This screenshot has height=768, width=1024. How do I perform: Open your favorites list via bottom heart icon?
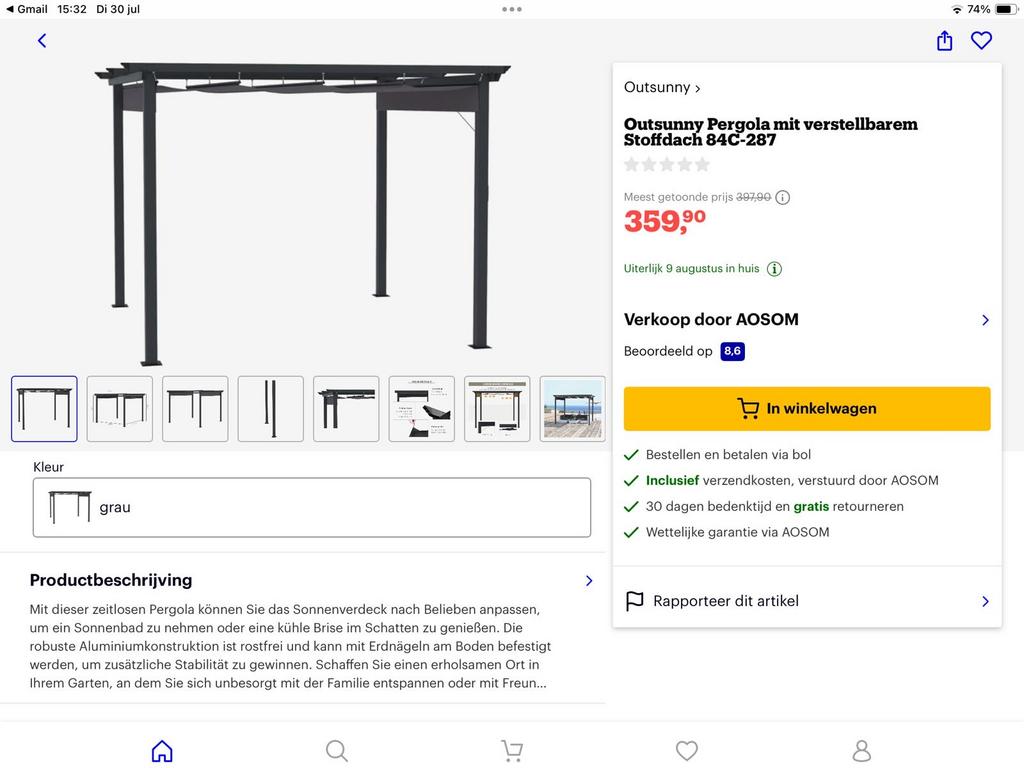click(686, 750)
